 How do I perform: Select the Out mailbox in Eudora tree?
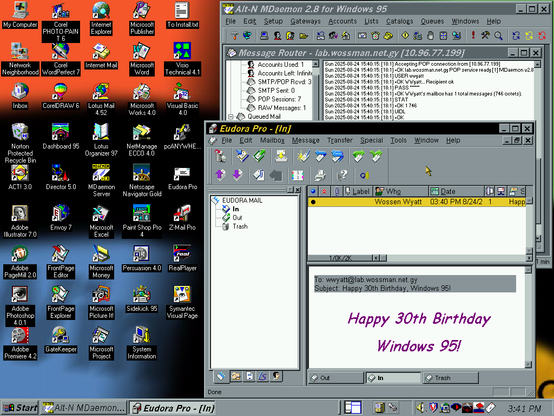click(237, 218)
